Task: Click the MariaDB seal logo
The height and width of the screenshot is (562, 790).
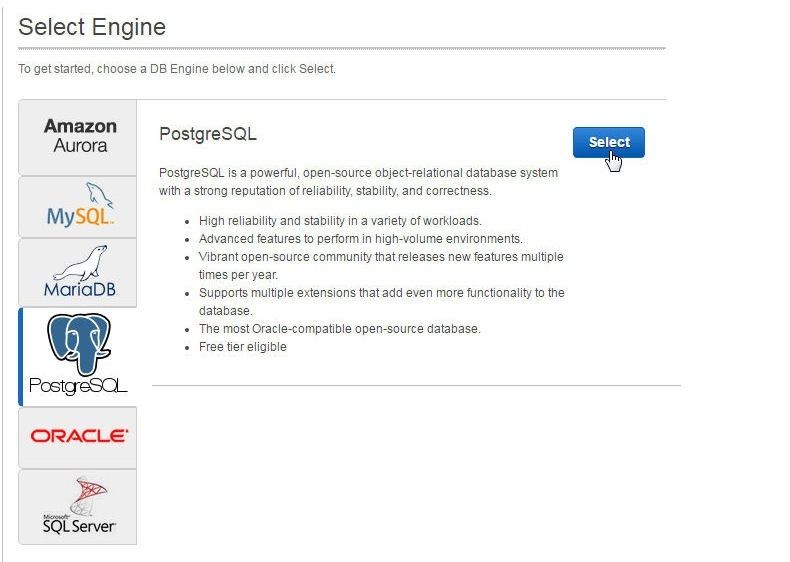Action: click(x=80, y=271)
